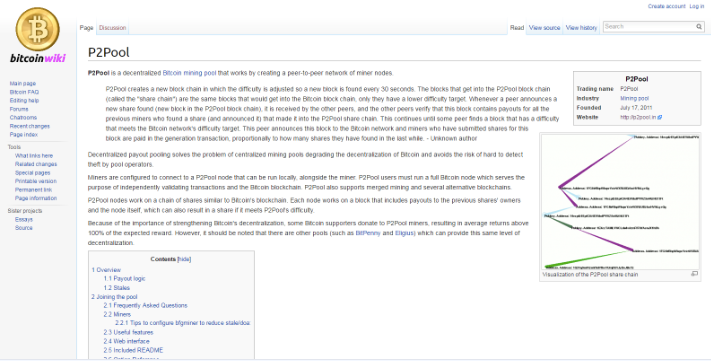Click the P2Pool page heading
The image size is (711, 361).
pos(109,52)
